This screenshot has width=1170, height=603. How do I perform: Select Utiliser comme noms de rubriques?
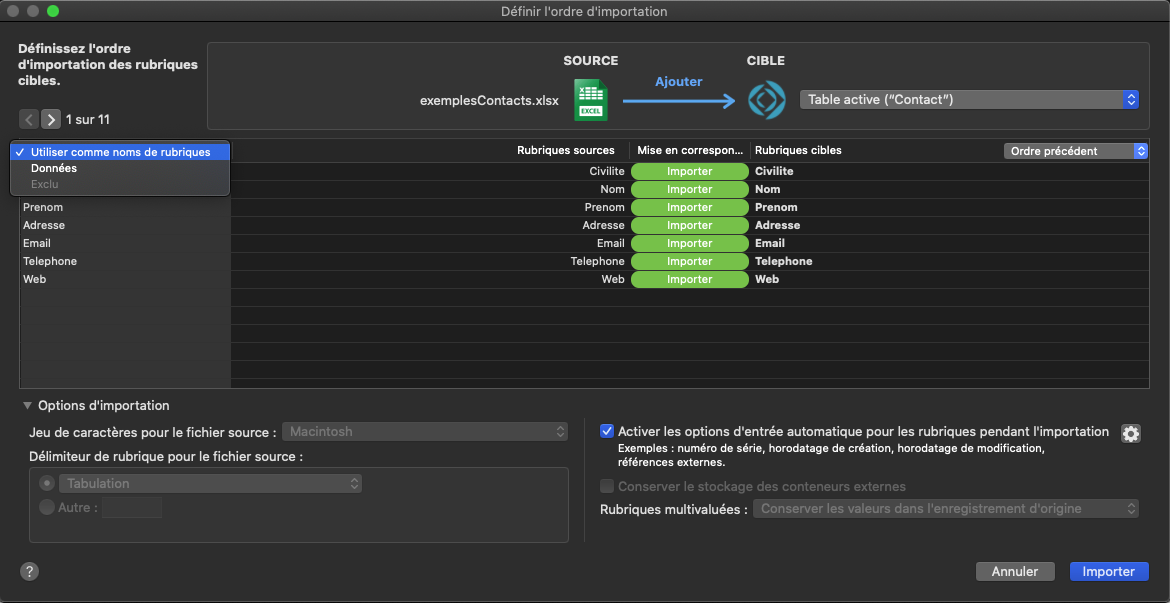120,152
